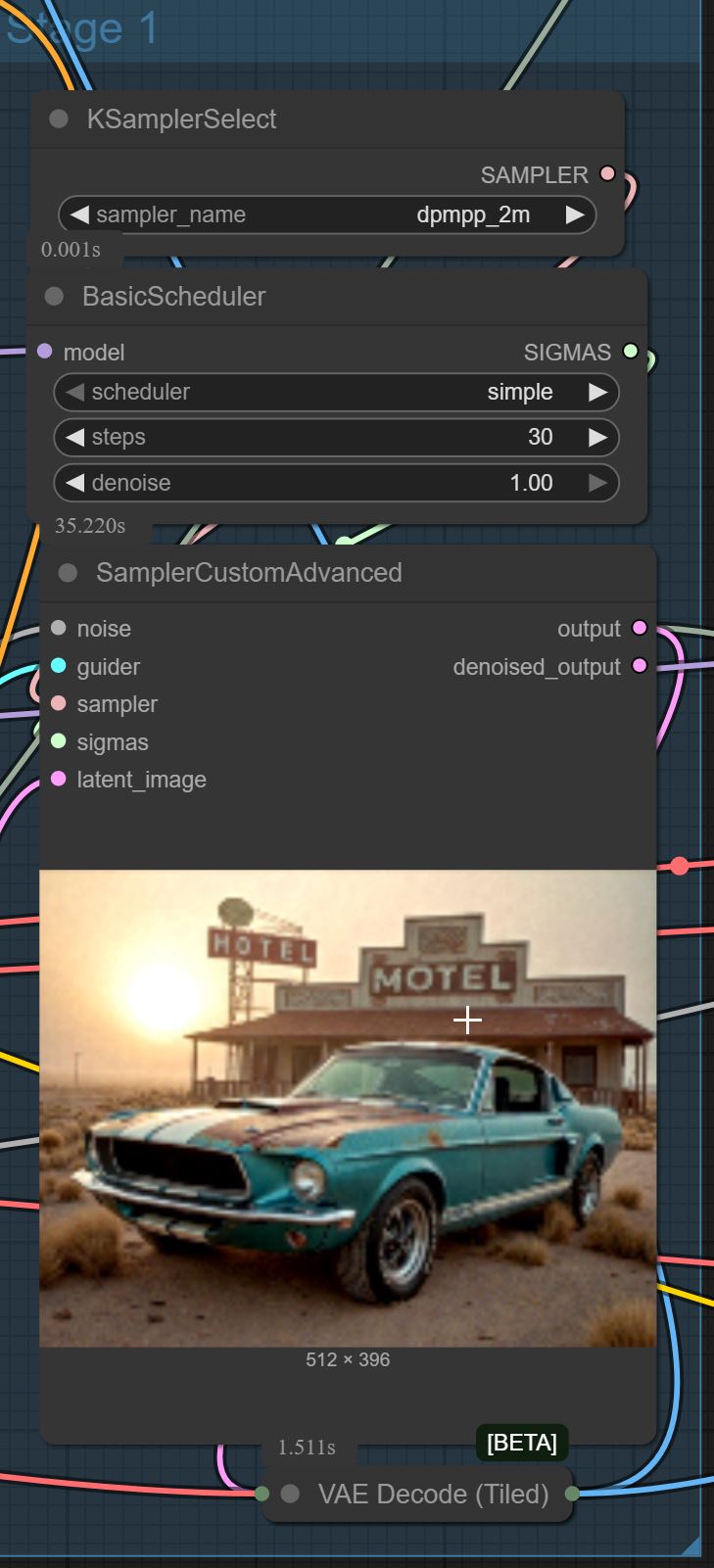Screen dimensions: 714x1568
Task: Click the BasicScheduler node title
Action: point(173,297)
